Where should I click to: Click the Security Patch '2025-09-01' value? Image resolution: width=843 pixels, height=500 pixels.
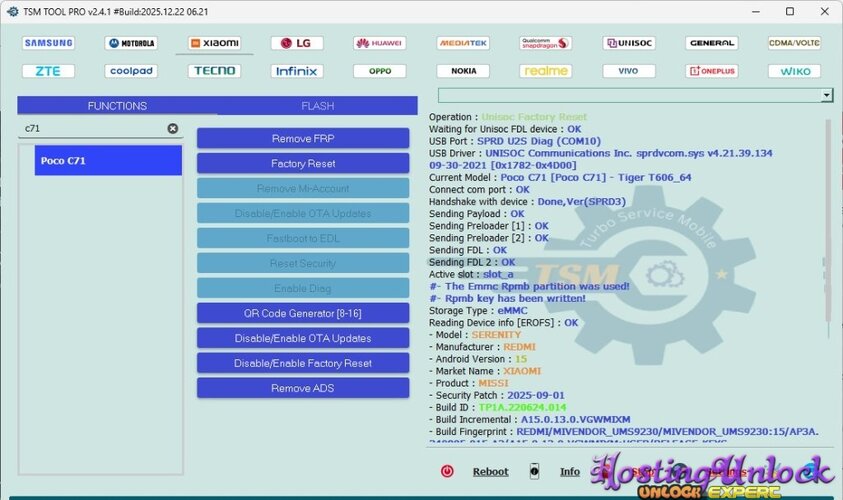tap(535, 395)
